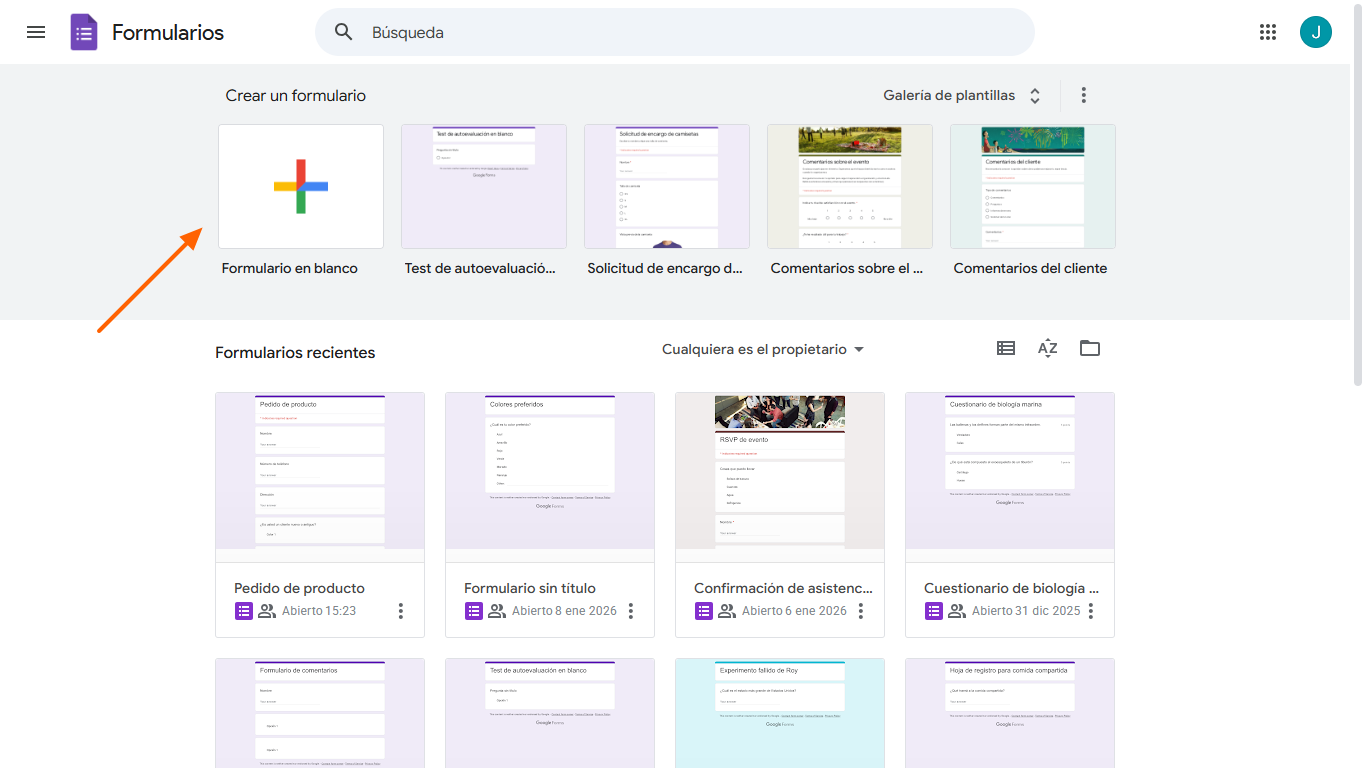Open the Confirmación de asistencia form
Screen dimensions: 1366x768
click(x=779, y=476)
